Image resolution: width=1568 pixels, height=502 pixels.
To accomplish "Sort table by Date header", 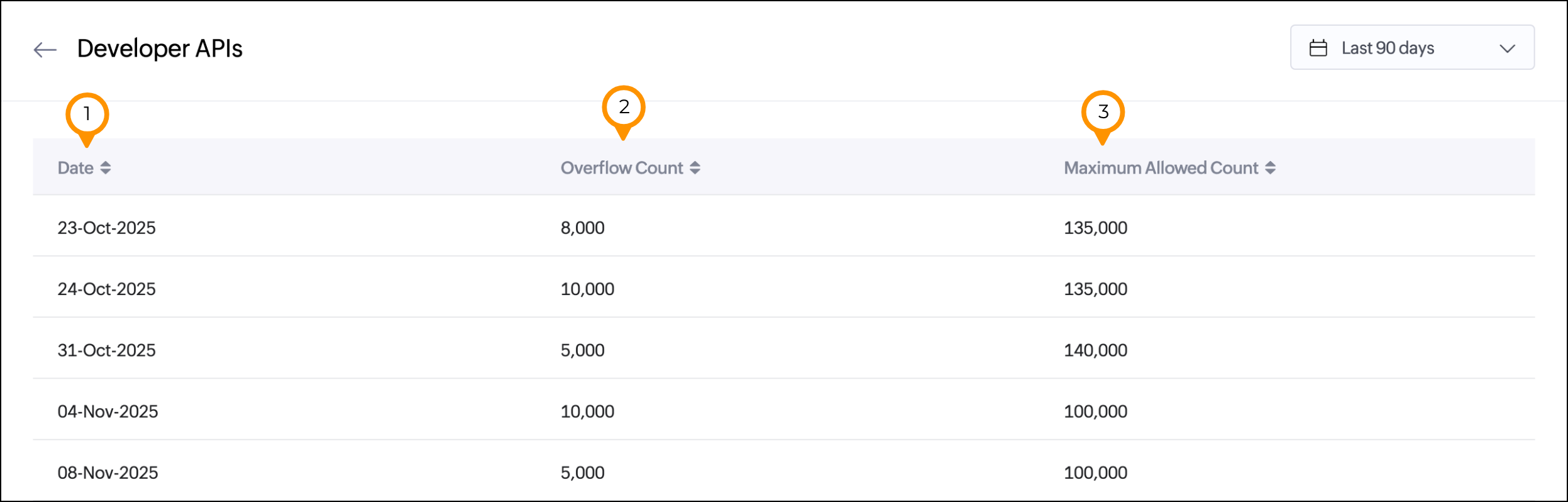I will click(75, 168).
